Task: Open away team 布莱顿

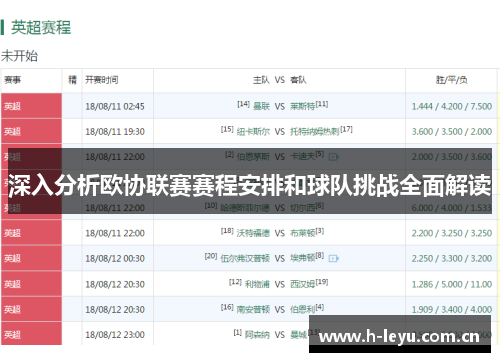Action: coord(302,233)
